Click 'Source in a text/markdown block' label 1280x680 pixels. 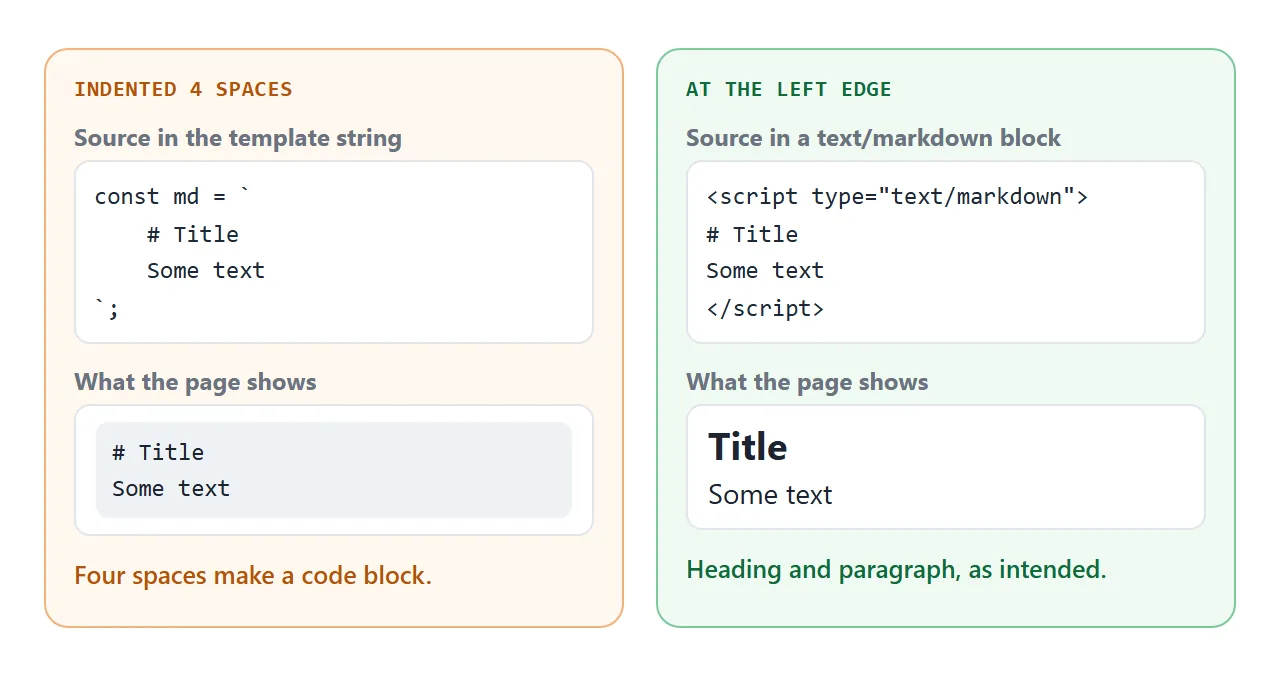[x=873, y=138]
